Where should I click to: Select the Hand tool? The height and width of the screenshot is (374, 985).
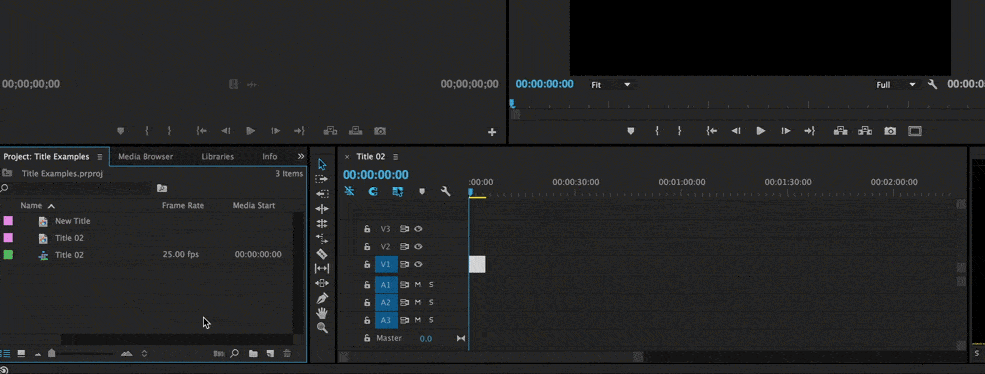[322, 313]
